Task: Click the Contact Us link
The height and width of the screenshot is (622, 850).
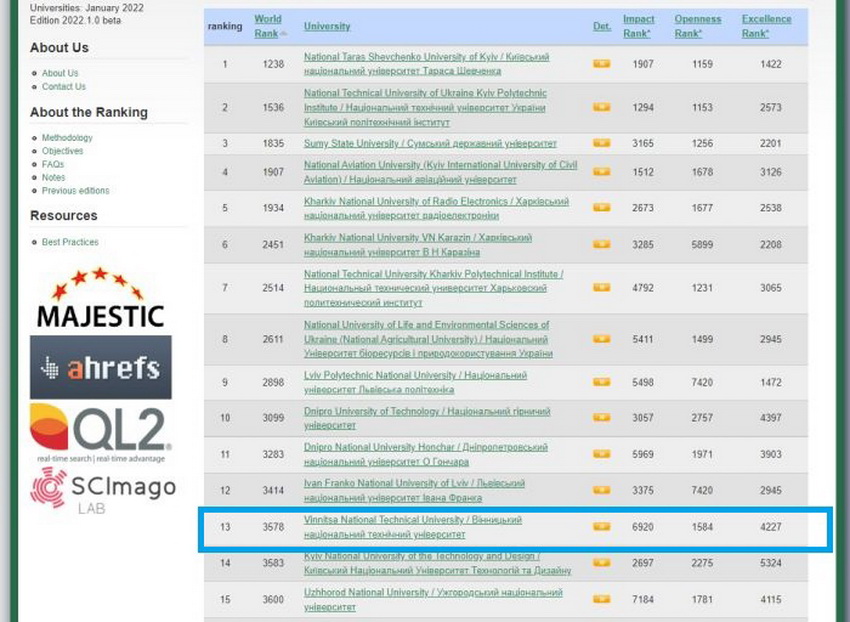Action: tap(64, 87)
